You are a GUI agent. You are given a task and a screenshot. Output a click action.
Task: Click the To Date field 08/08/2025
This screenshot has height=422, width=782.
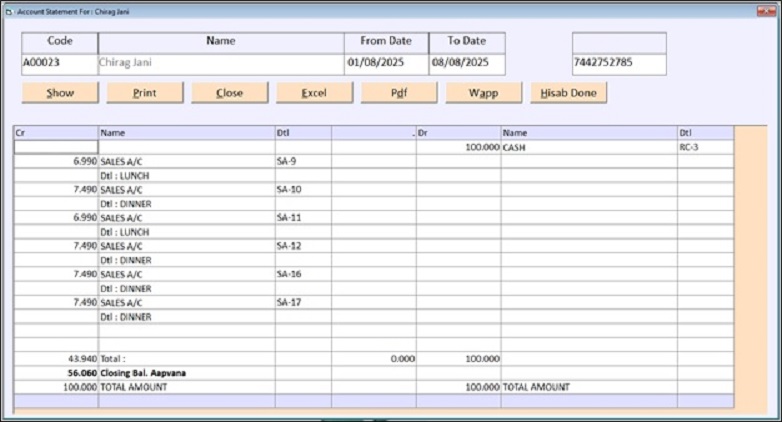[x=467, y=64]
